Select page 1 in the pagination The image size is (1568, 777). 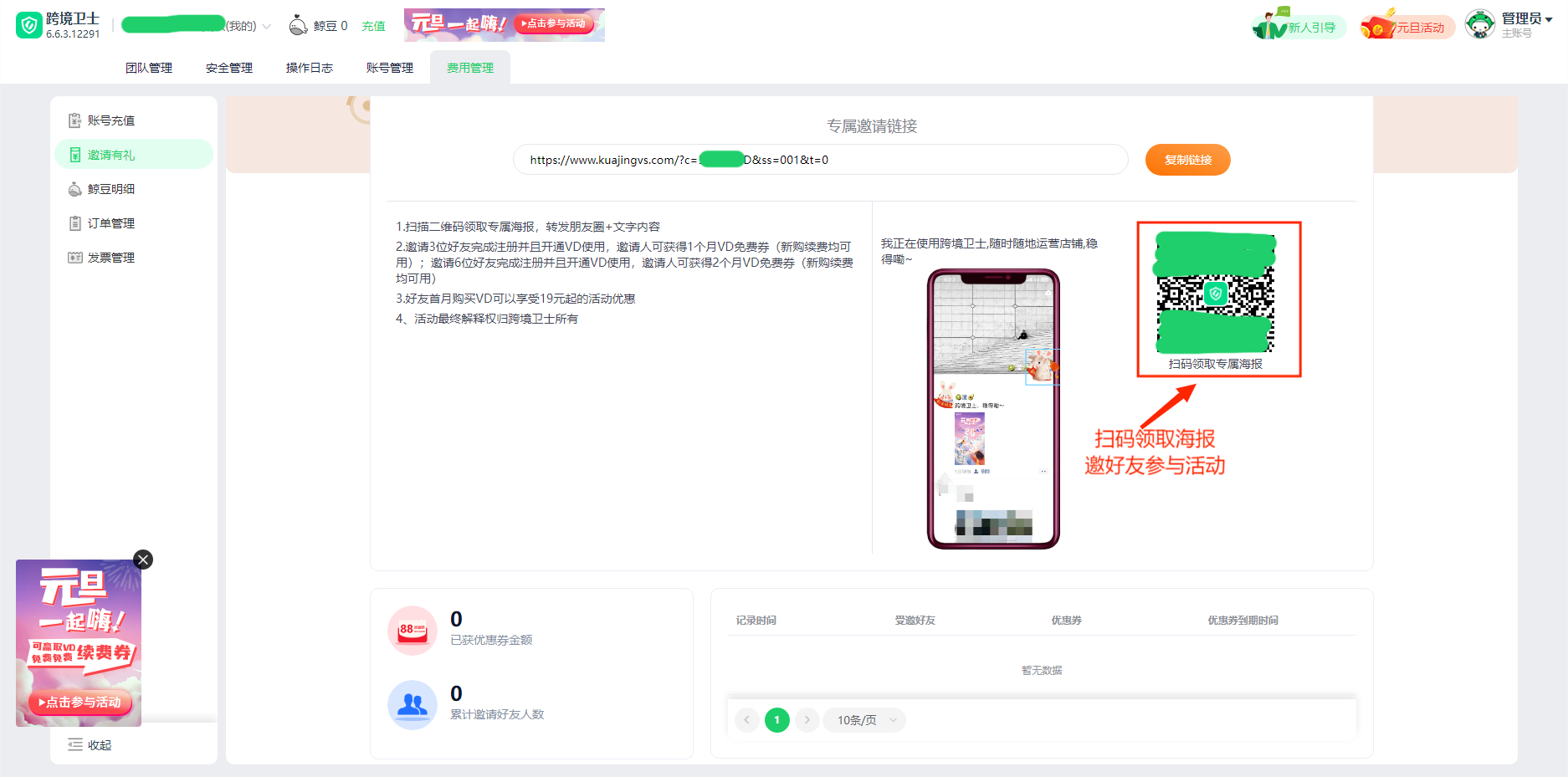pos(776,720)
